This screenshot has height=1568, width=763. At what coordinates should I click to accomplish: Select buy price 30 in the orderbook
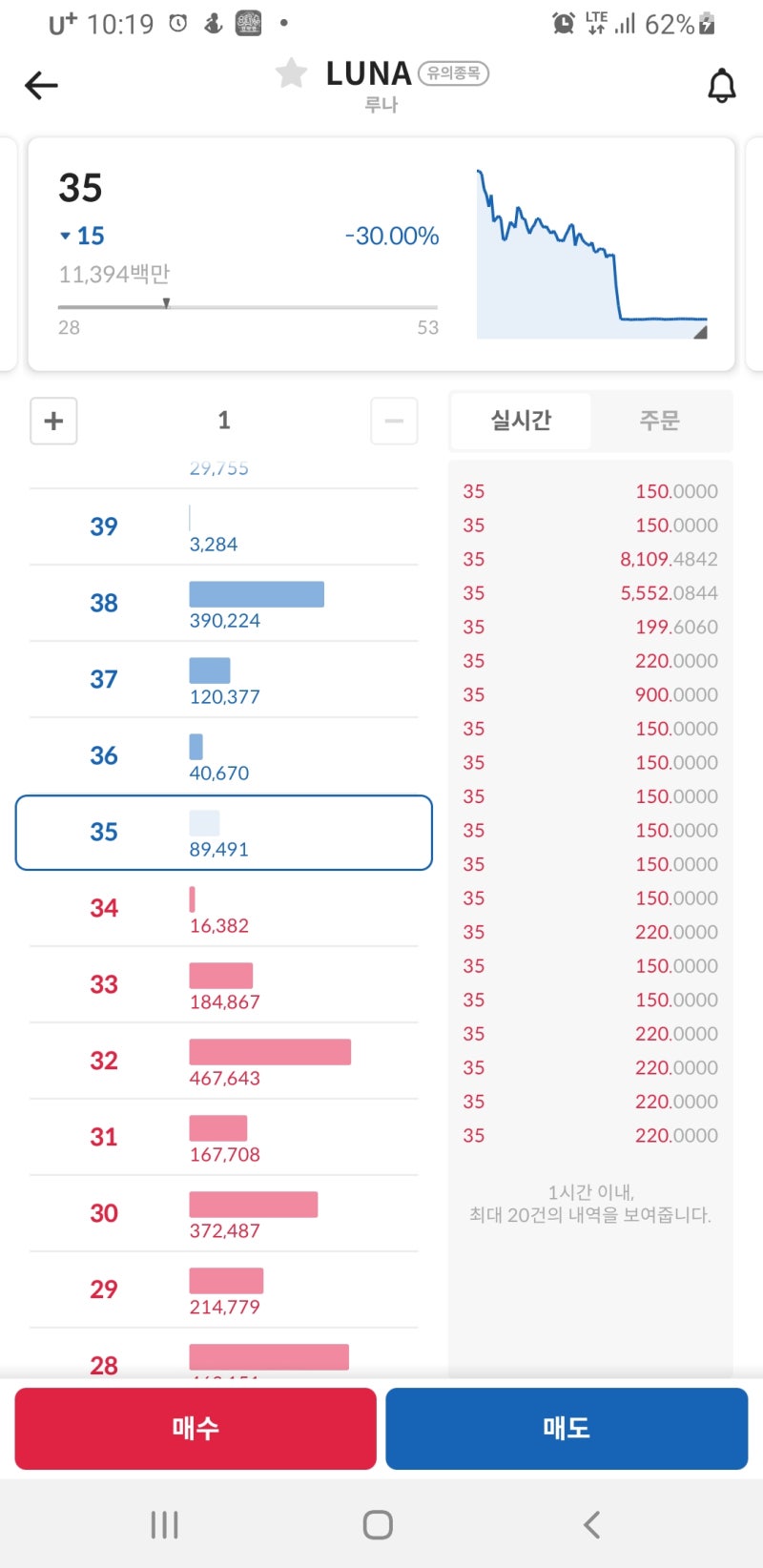pos(223,1213)
